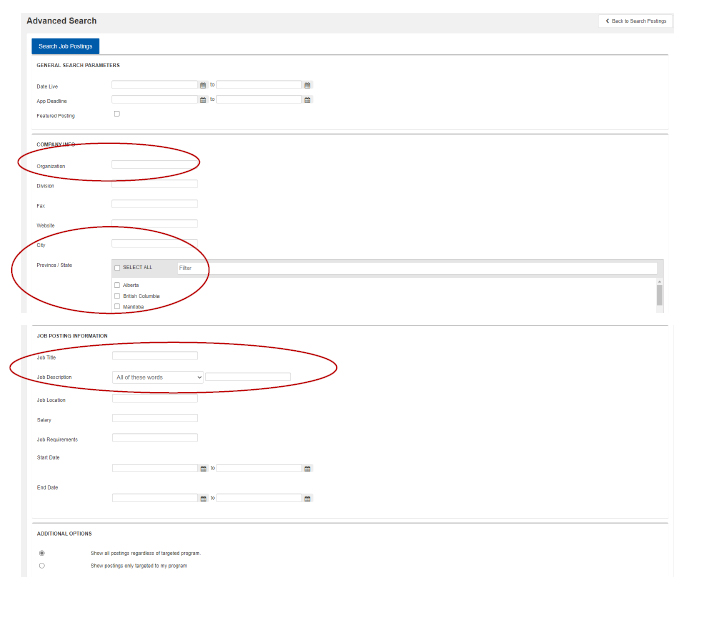
Task: Switch to the Search Job Postings tab
Action: point(65,46)
